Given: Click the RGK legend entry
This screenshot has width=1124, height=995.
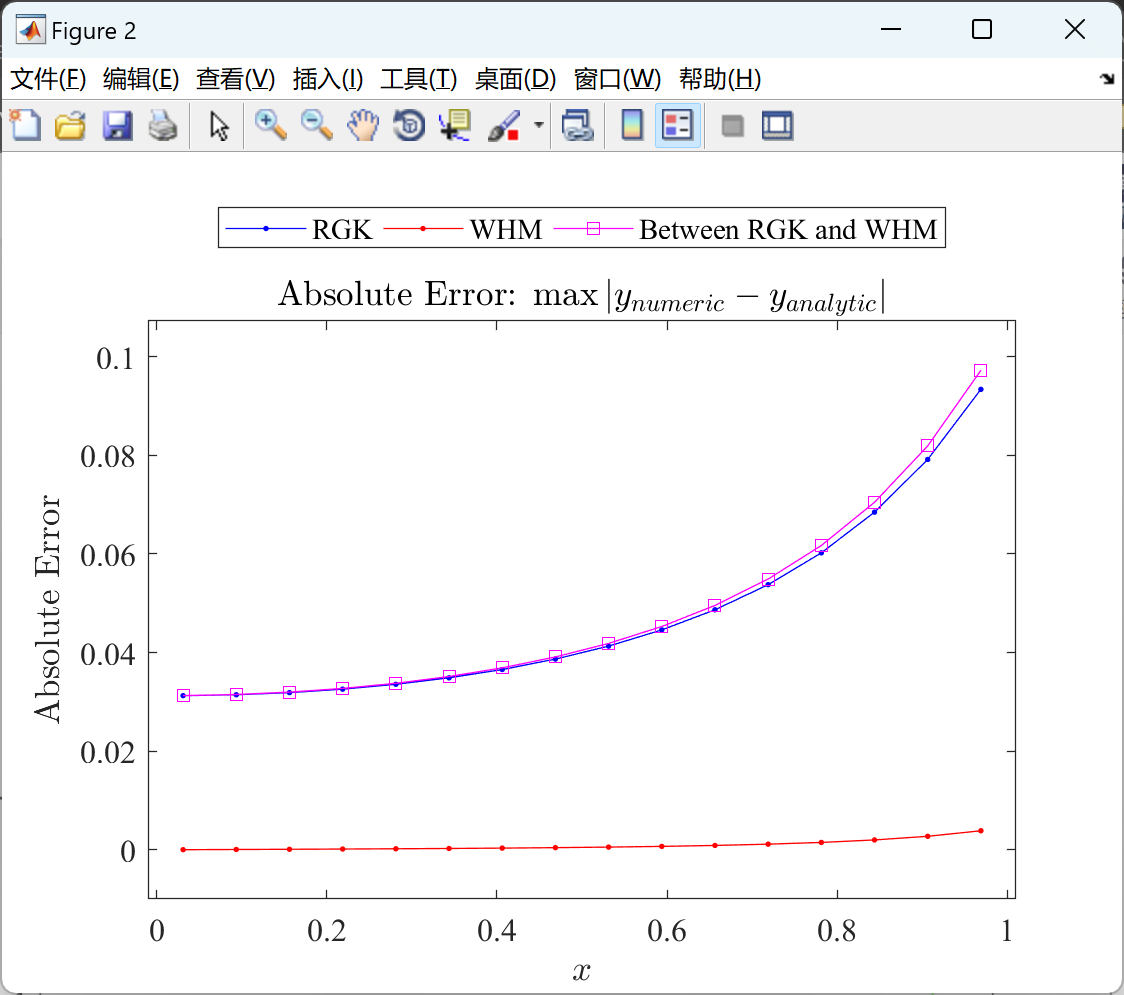Looking at the screenshot, I should [x=299, y=229].
